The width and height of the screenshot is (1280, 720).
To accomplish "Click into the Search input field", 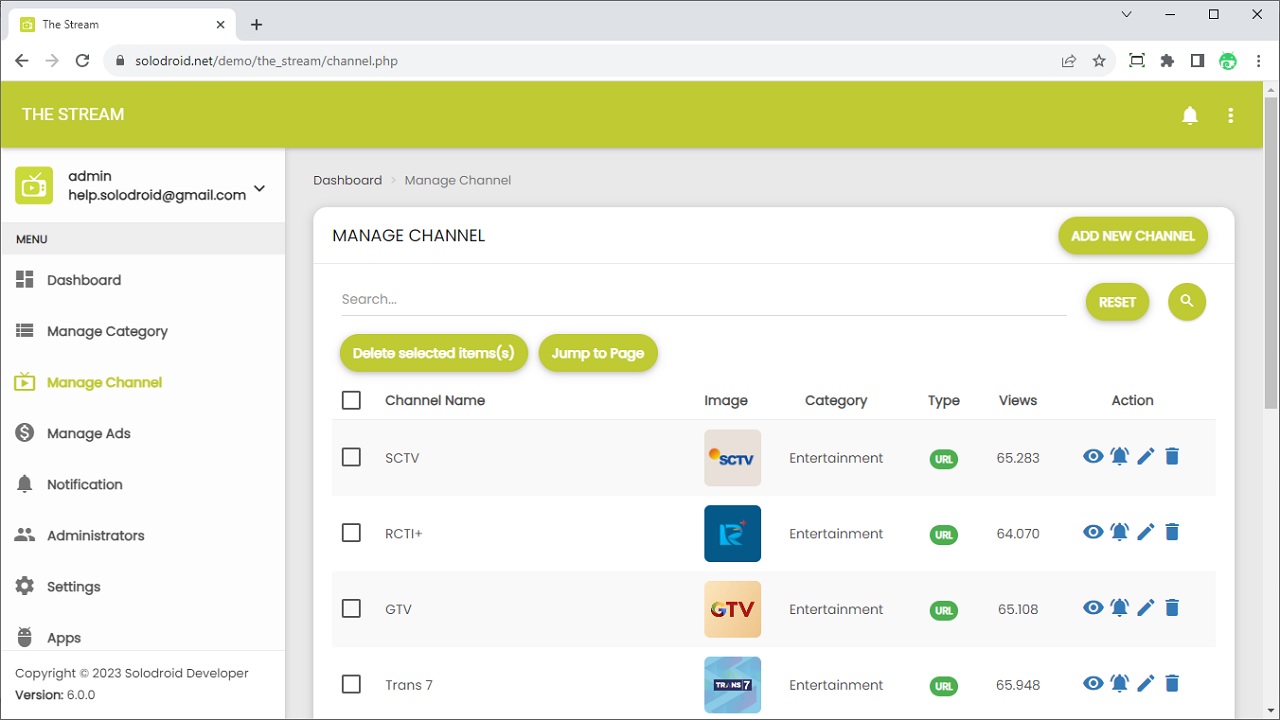I will 703,299.
